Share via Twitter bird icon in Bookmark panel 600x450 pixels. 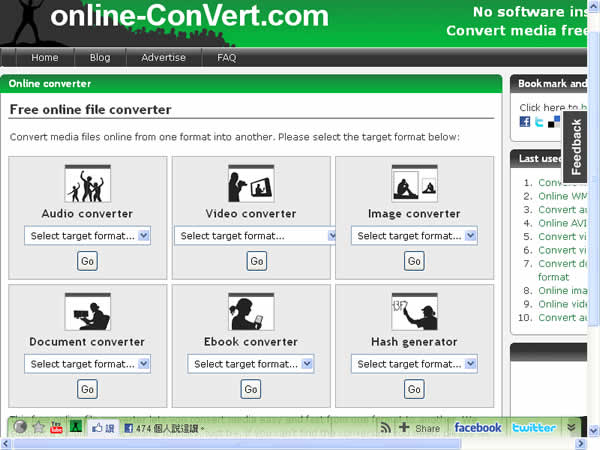click(x=539, y=122)
